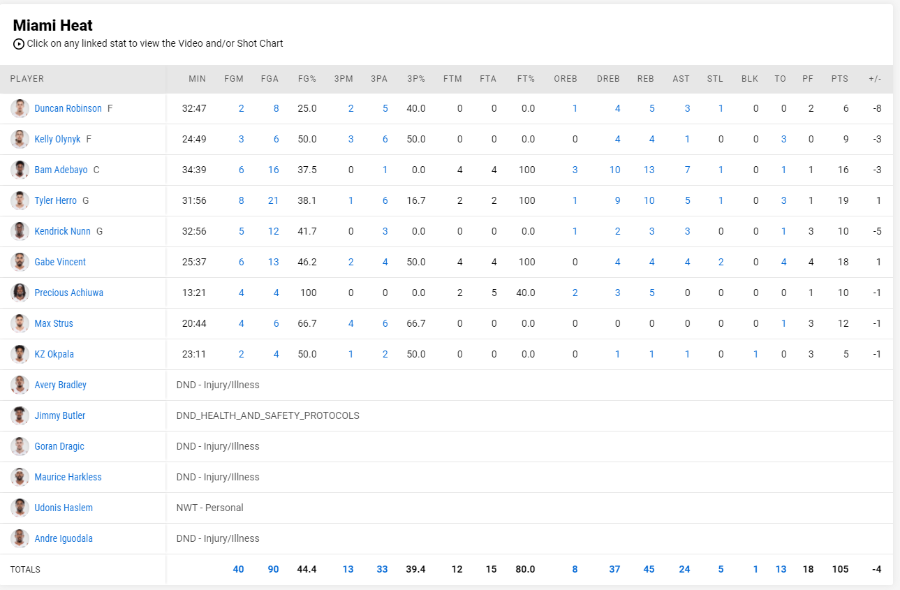Screen dimensions: 900x590
Task: View Tyler Herro's 21 field goal attempts
Action: pos(273,200)
